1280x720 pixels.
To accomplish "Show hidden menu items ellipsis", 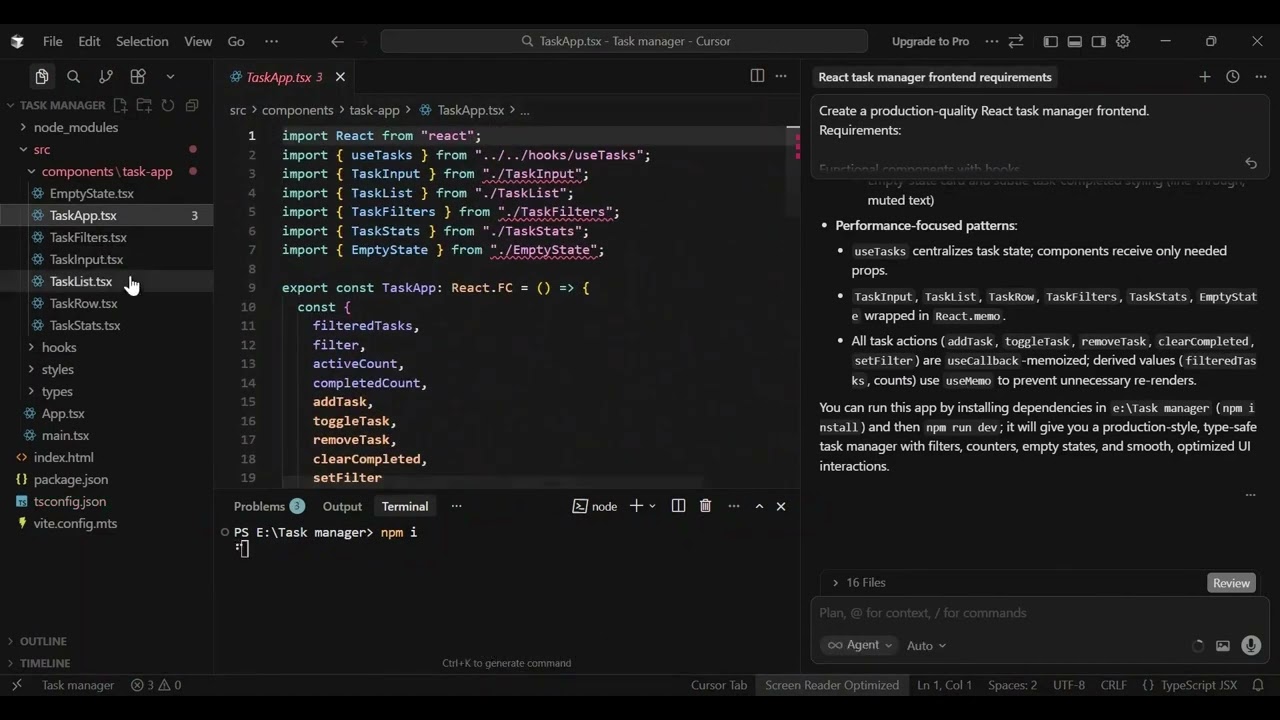I will click(271, 41).
